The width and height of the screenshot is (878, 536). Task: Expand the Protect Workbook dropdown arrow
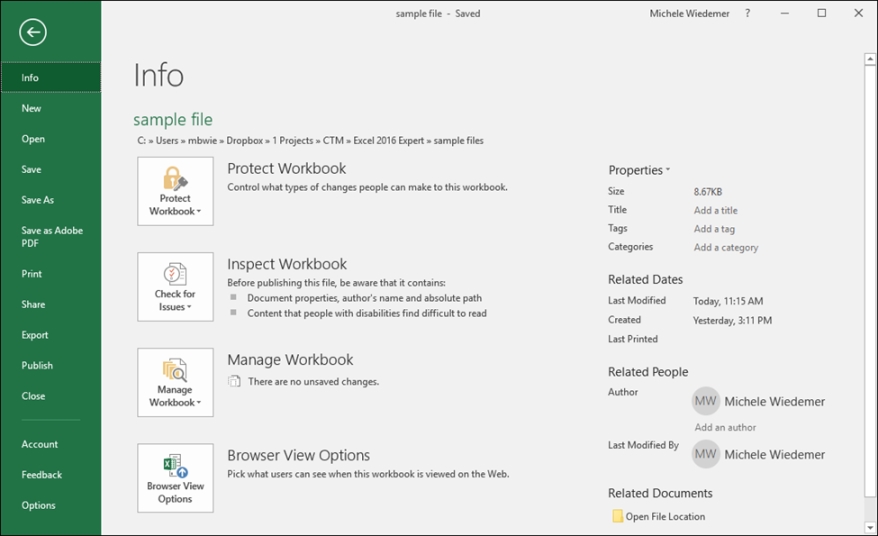pos(199,212)
